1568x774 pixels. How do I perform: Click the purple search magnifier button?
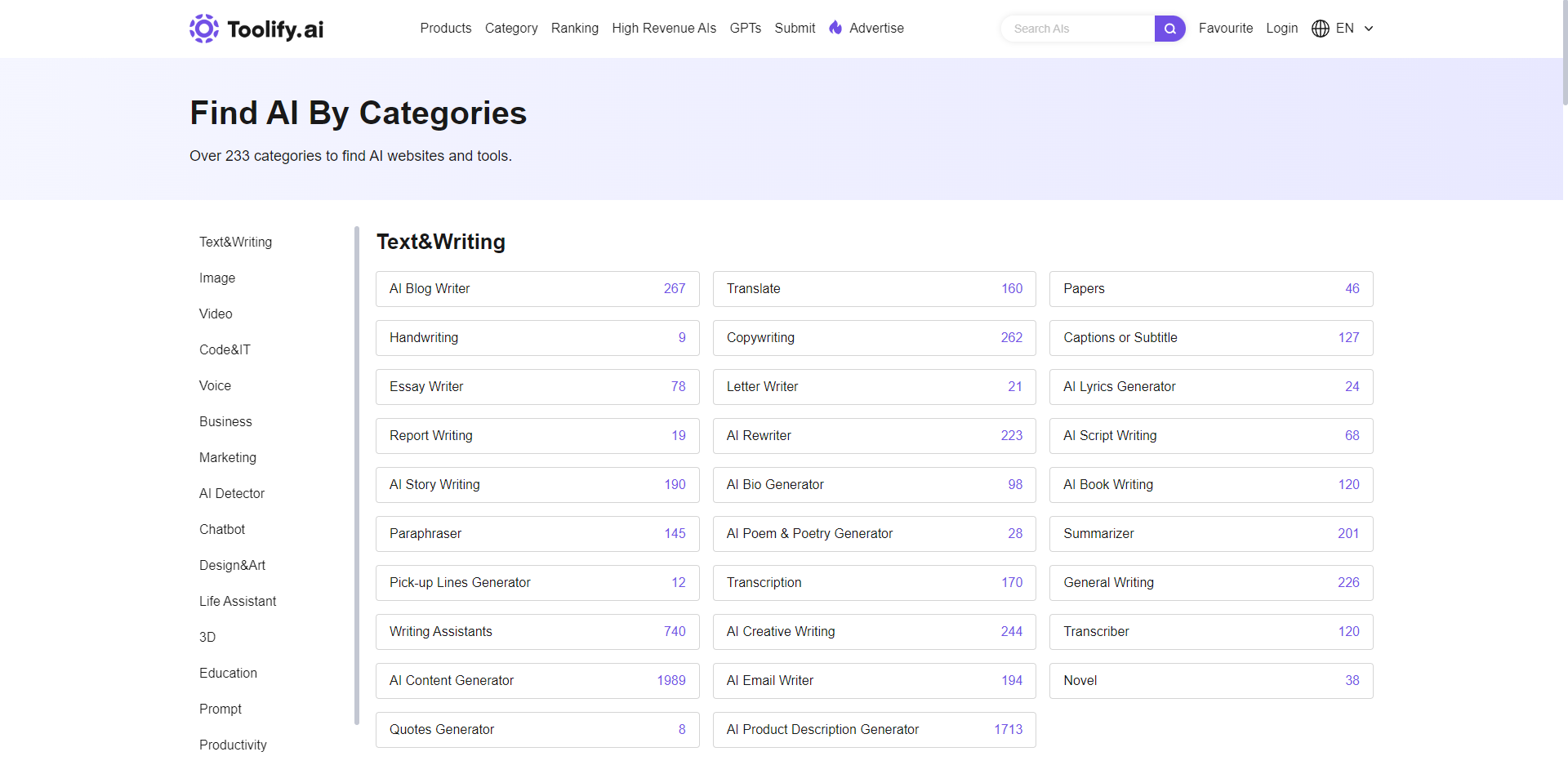[x=1169, y=29]
